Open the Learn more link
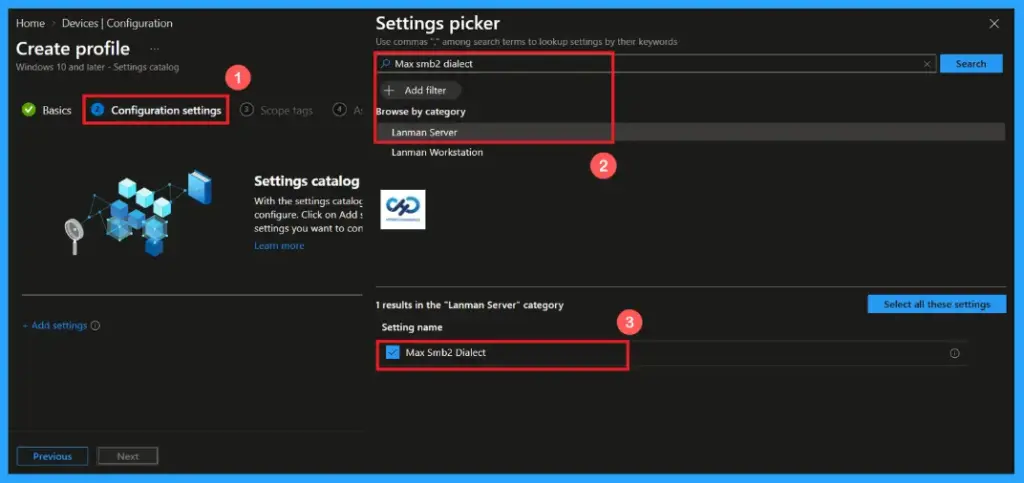Image resolution: width=1024 pixels, height=483 pixels. pyautogui.click(x=279, y=246)
